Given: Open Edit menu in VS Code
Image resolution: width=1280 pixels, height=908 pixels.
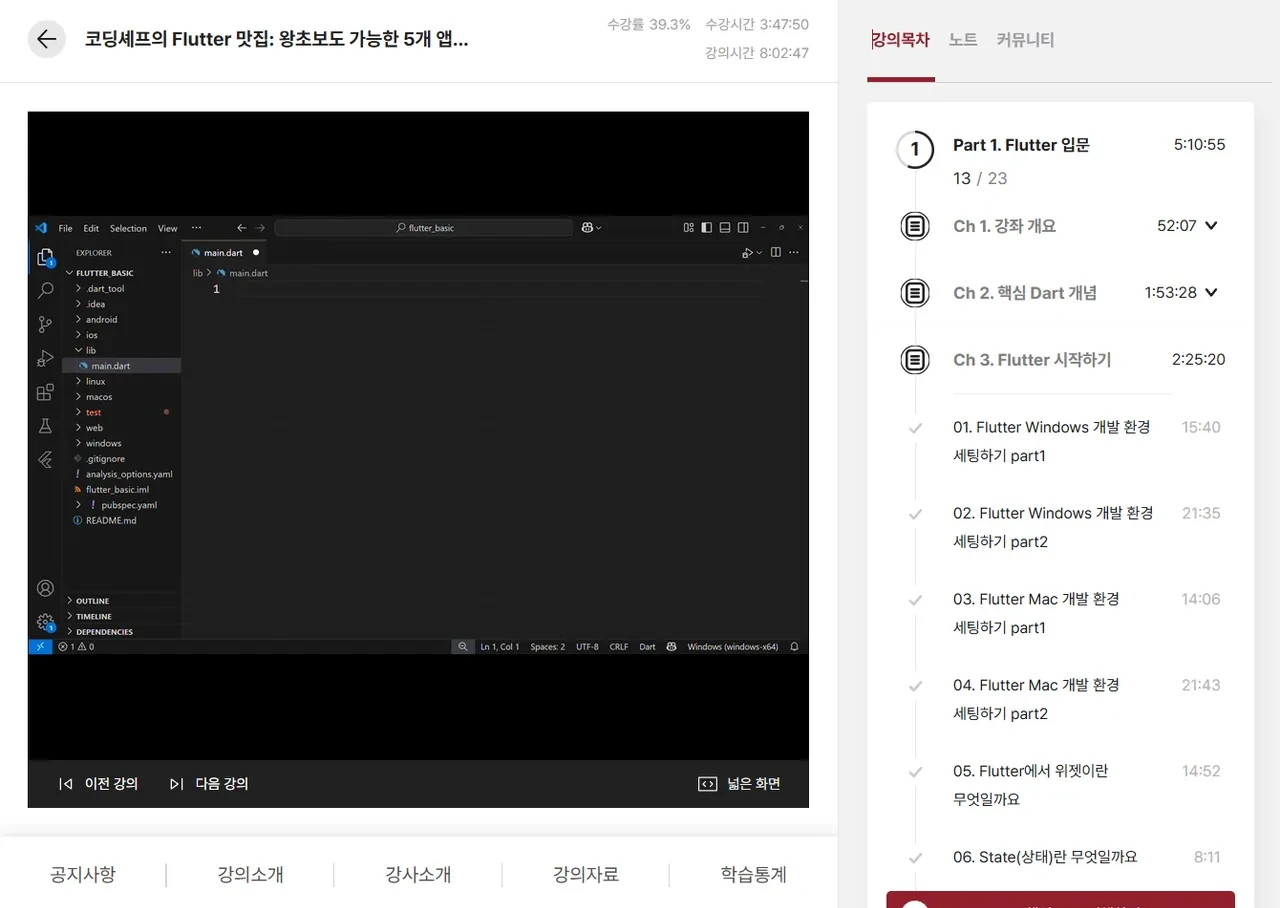Looking at the screenshot, I should pyautogui.click(x=91, y=228).
